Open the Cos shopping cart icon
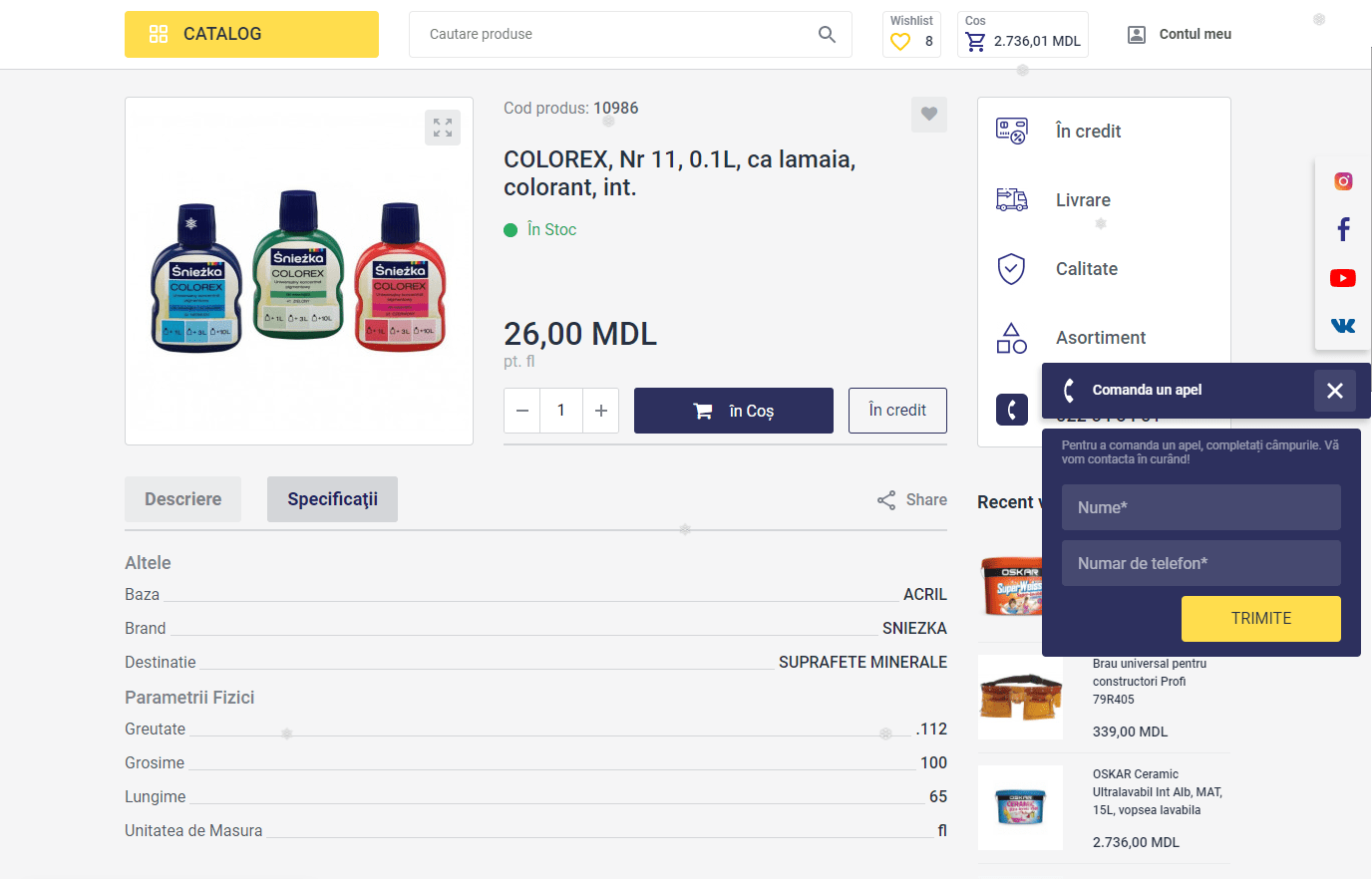 point(975,42)
